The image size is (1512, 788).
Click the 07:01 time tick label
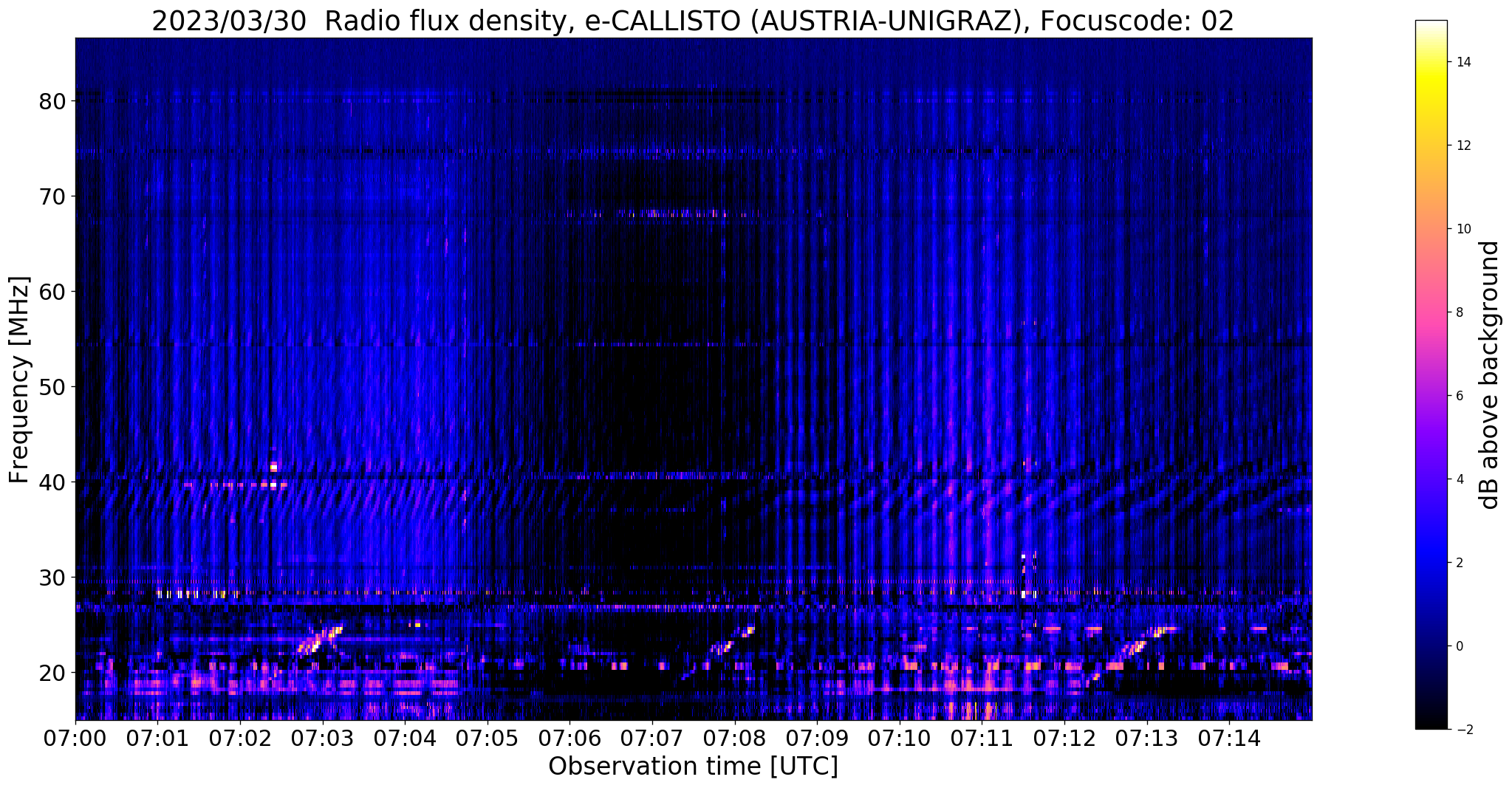(157, 738)
